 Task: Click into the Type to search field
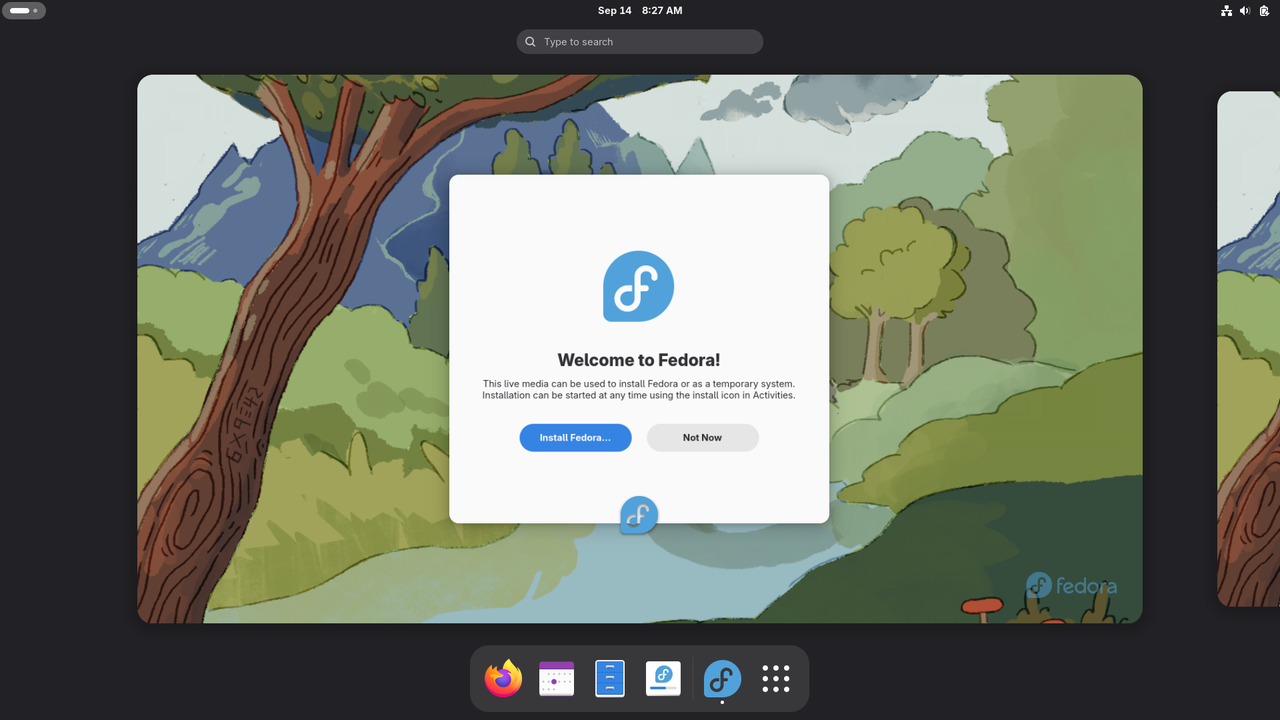pyautogui.click(x=640, y=42)
